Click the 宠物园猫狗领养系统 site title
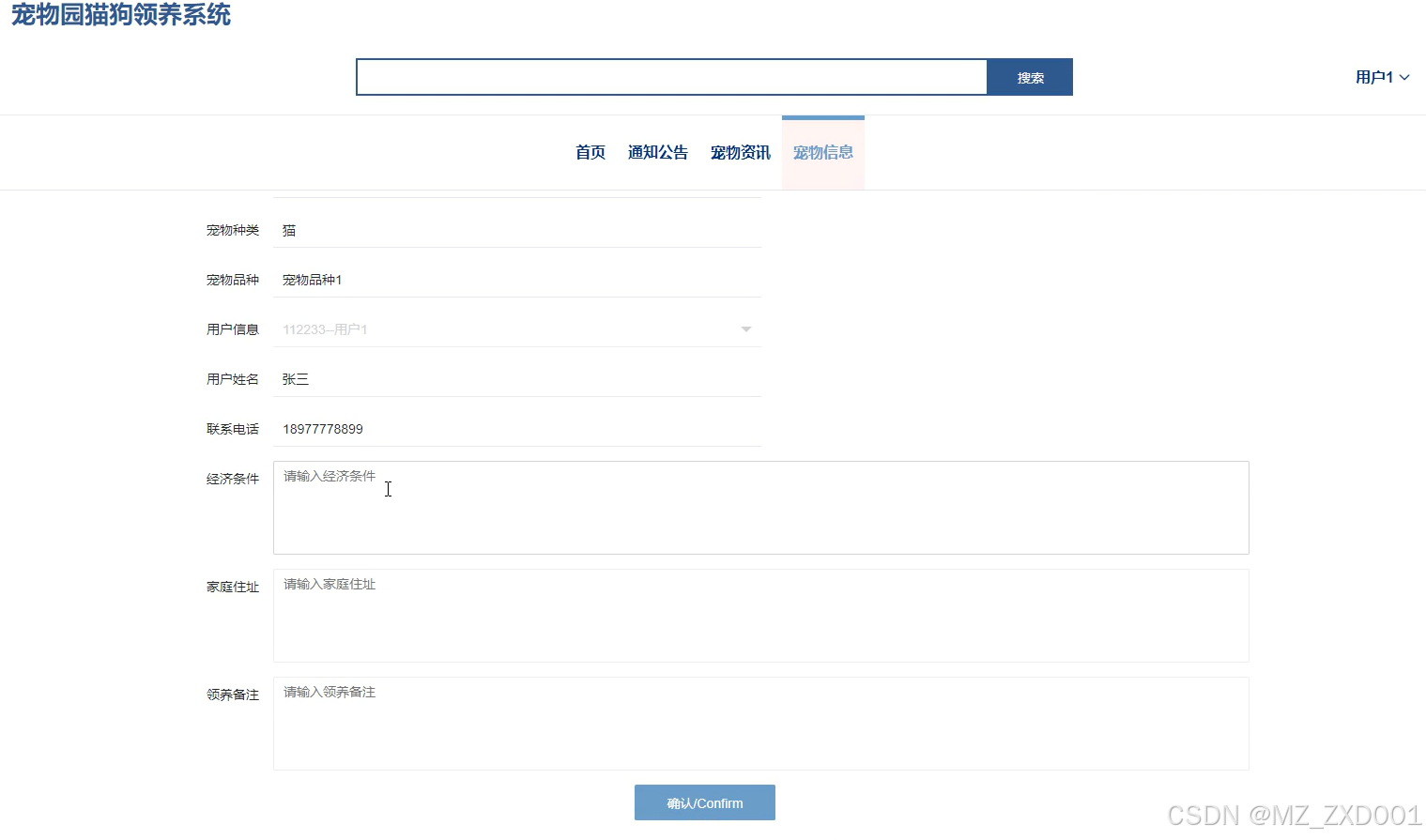Image resolution: width=1426 pixels, height=840 pixels. (x=121, y=15)
